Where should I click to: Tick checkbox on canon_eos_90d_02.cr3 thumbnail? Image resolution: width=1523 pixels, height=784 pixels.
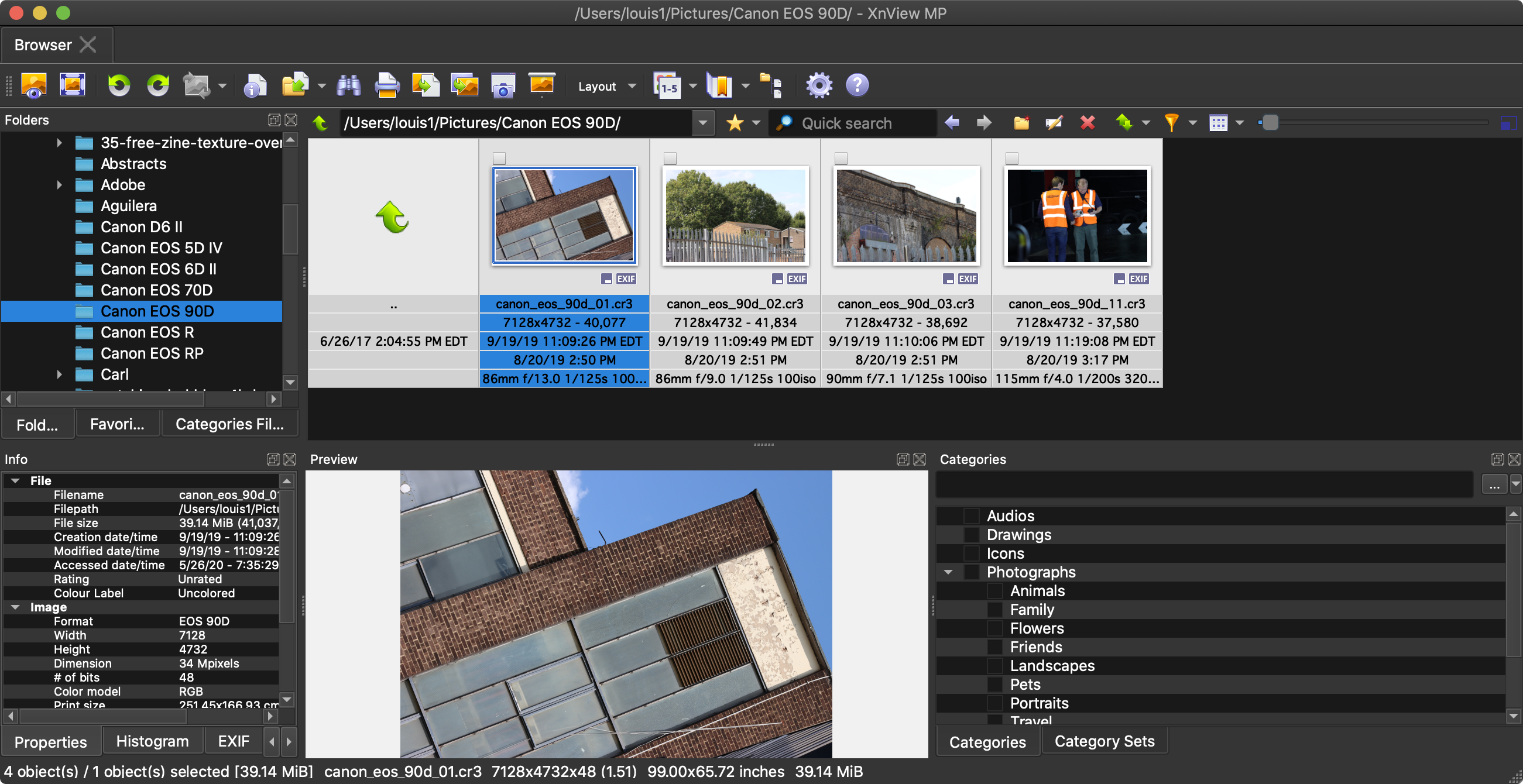(670, 159)
